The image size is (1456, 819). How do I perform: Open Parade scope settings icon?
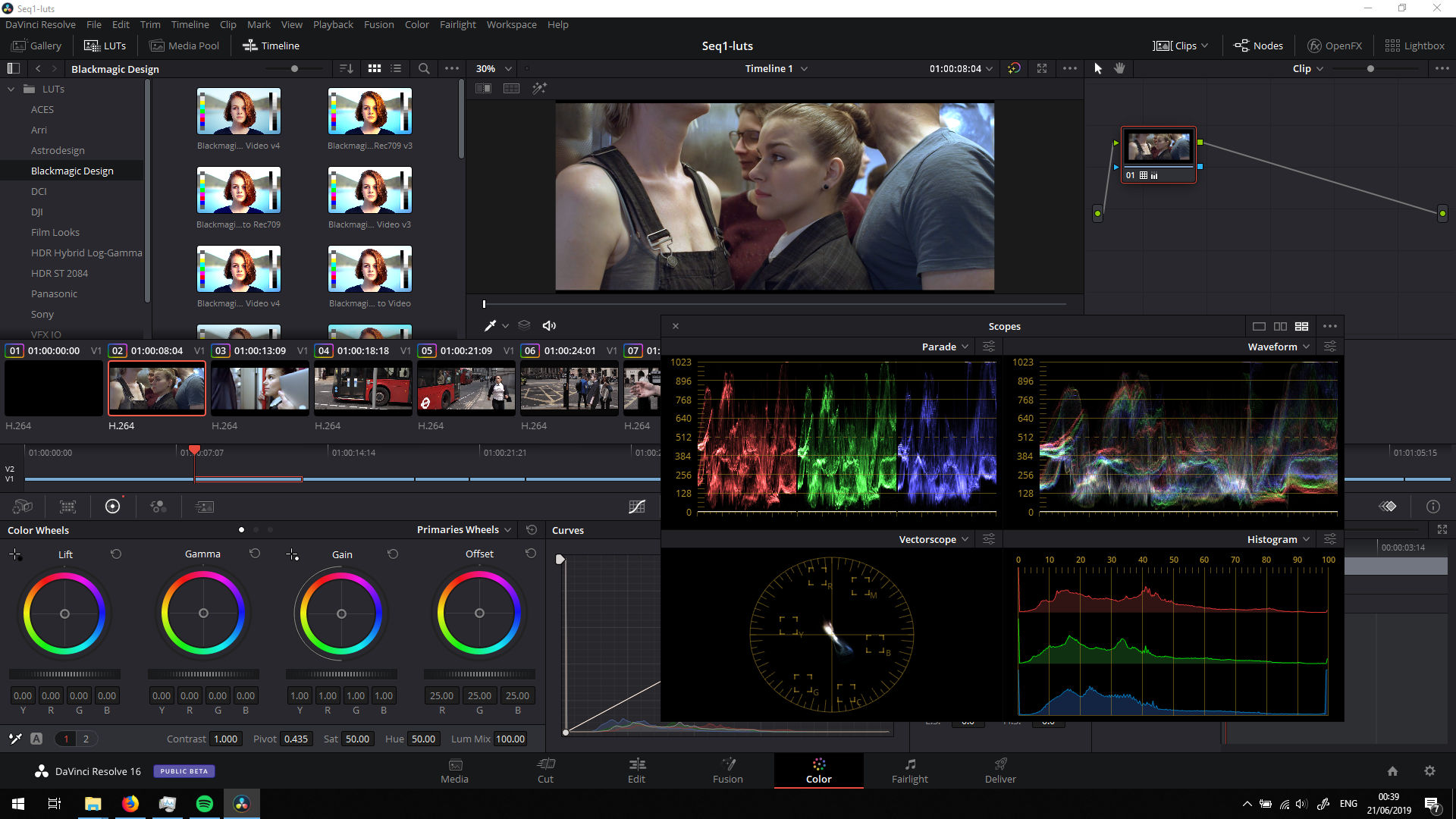coord(989,347)
